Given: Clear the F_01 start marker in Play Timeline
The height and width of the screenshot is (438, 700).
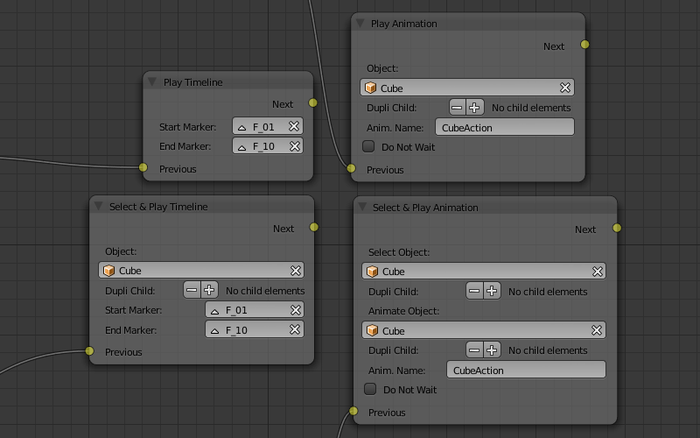Looking at the screenshot, I should [x=294, y=127].
